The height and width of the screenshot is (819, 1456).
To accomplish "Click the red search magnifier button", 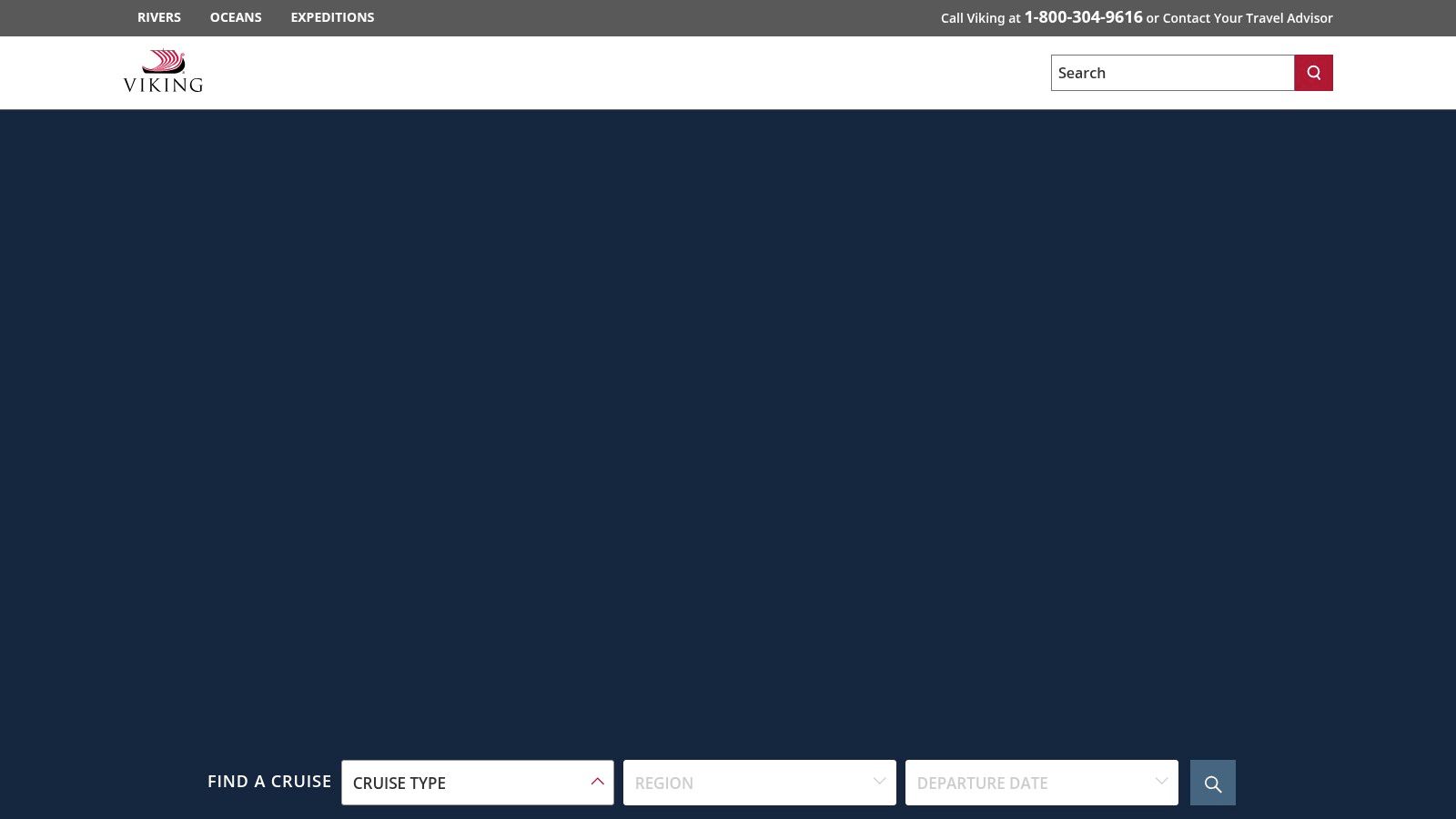I will [1313, 73].
